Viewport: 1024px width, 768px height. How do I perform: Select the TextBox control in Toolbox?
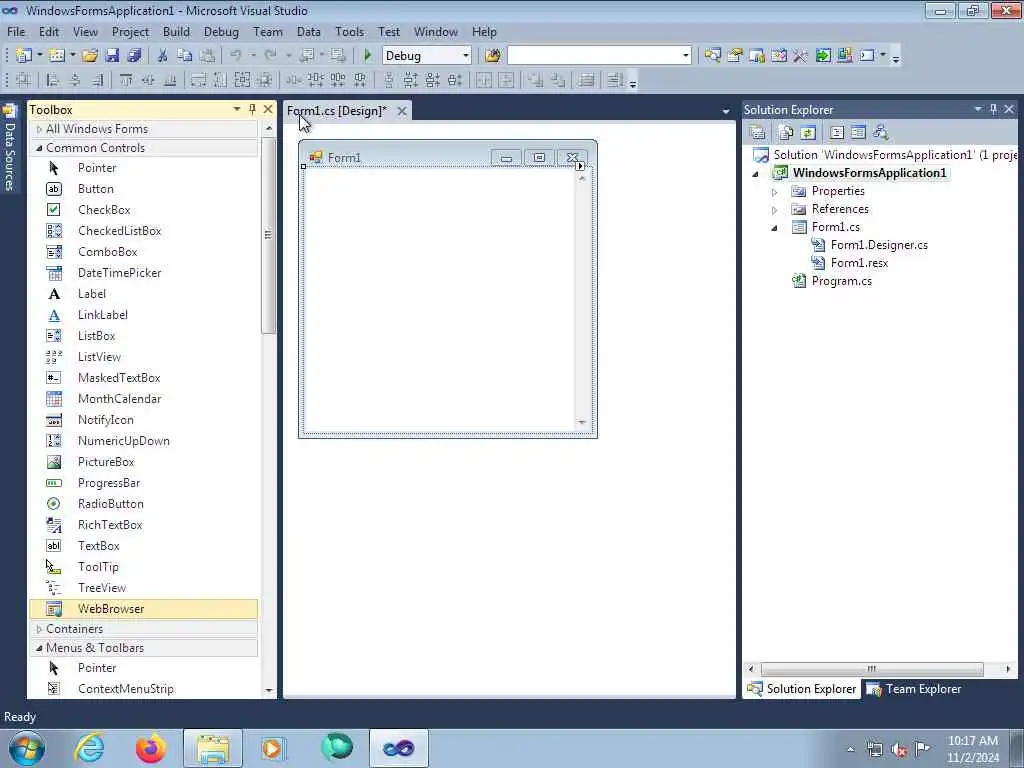[144, 546]
